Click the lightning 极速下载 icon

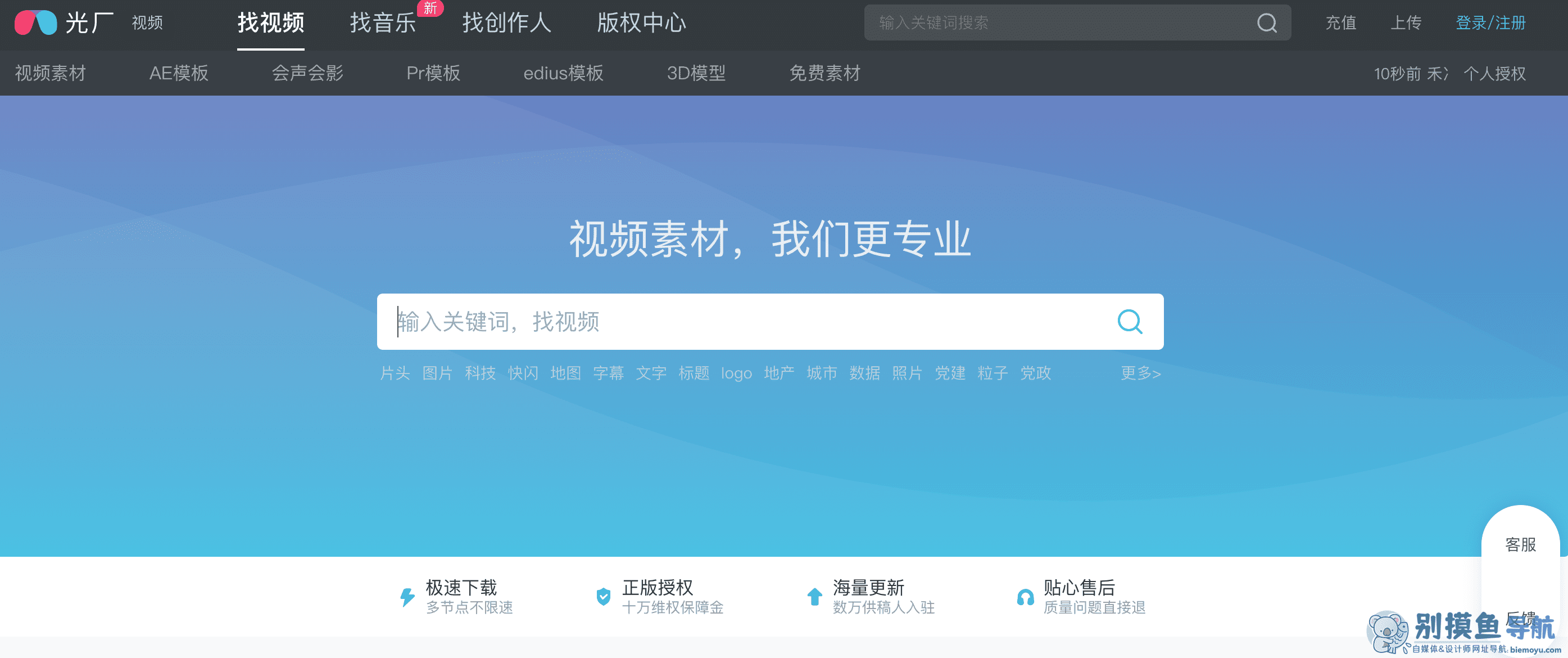coord(407,597)
